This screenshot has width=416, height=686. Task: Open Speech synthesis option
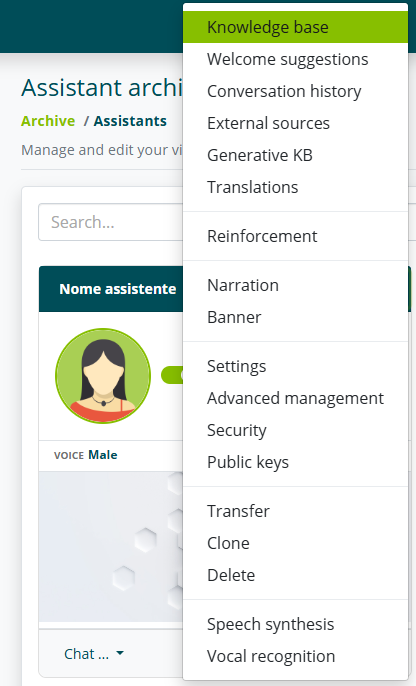(296, 624)
